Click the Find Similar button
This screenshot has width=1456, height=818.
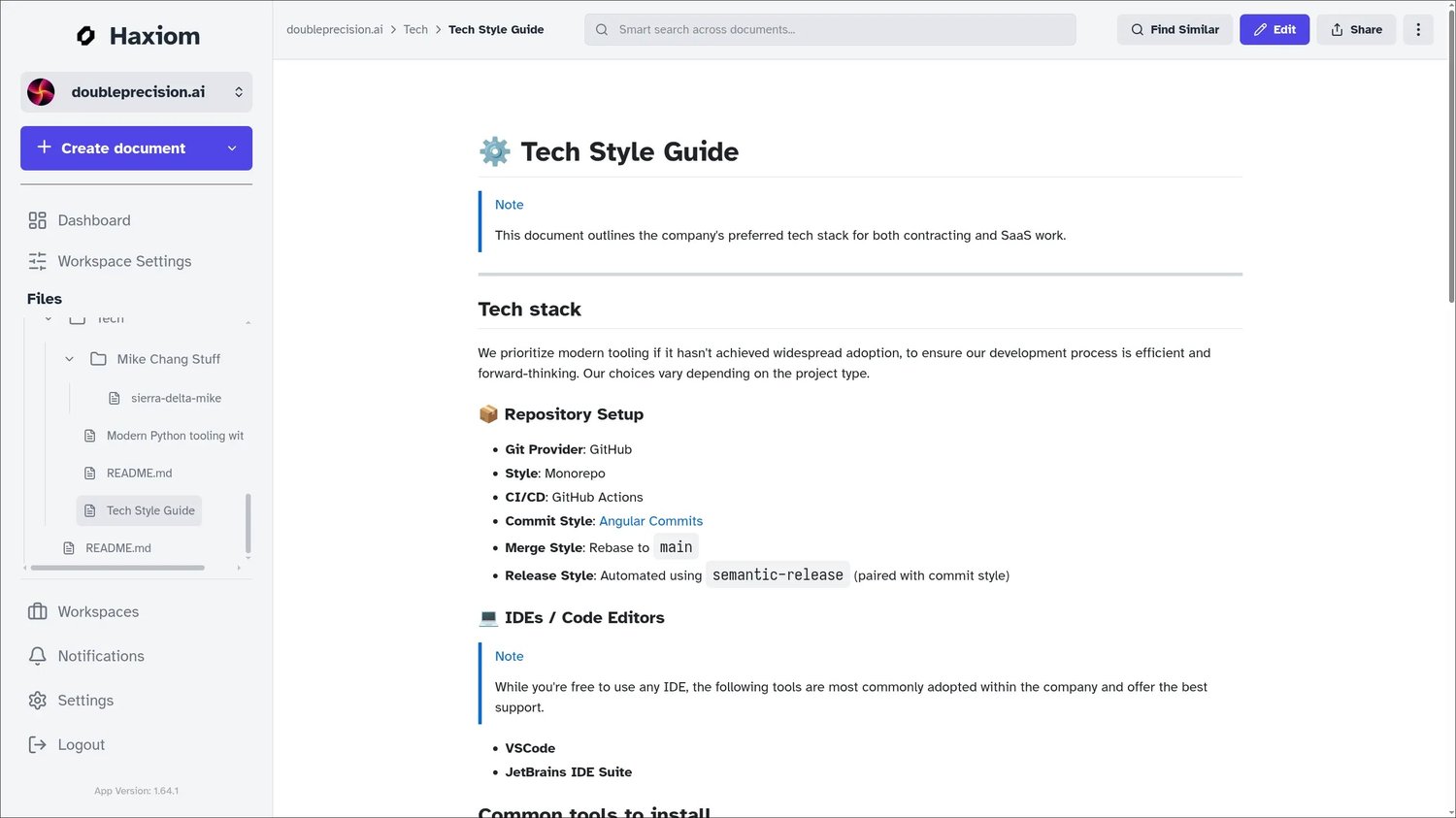(1175, 29)
